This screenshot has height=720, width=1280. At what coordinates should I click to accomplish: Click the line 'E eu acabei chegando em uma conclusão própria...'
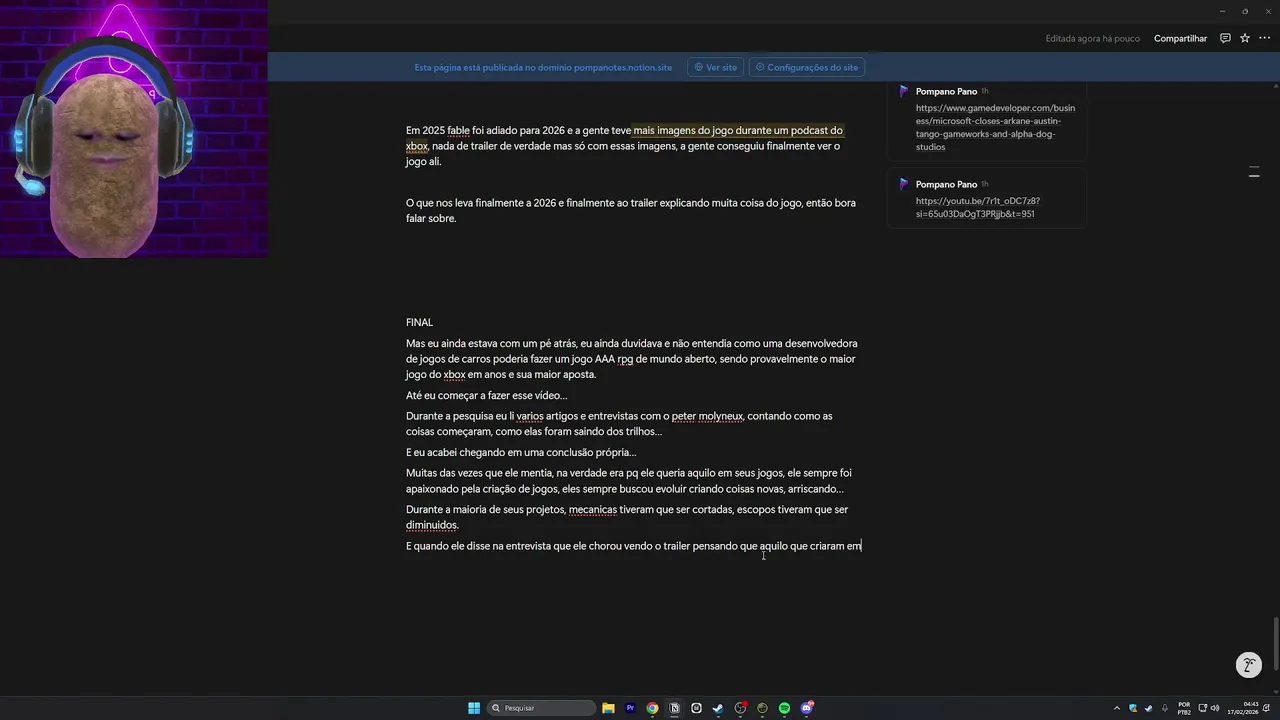[521, 452]
